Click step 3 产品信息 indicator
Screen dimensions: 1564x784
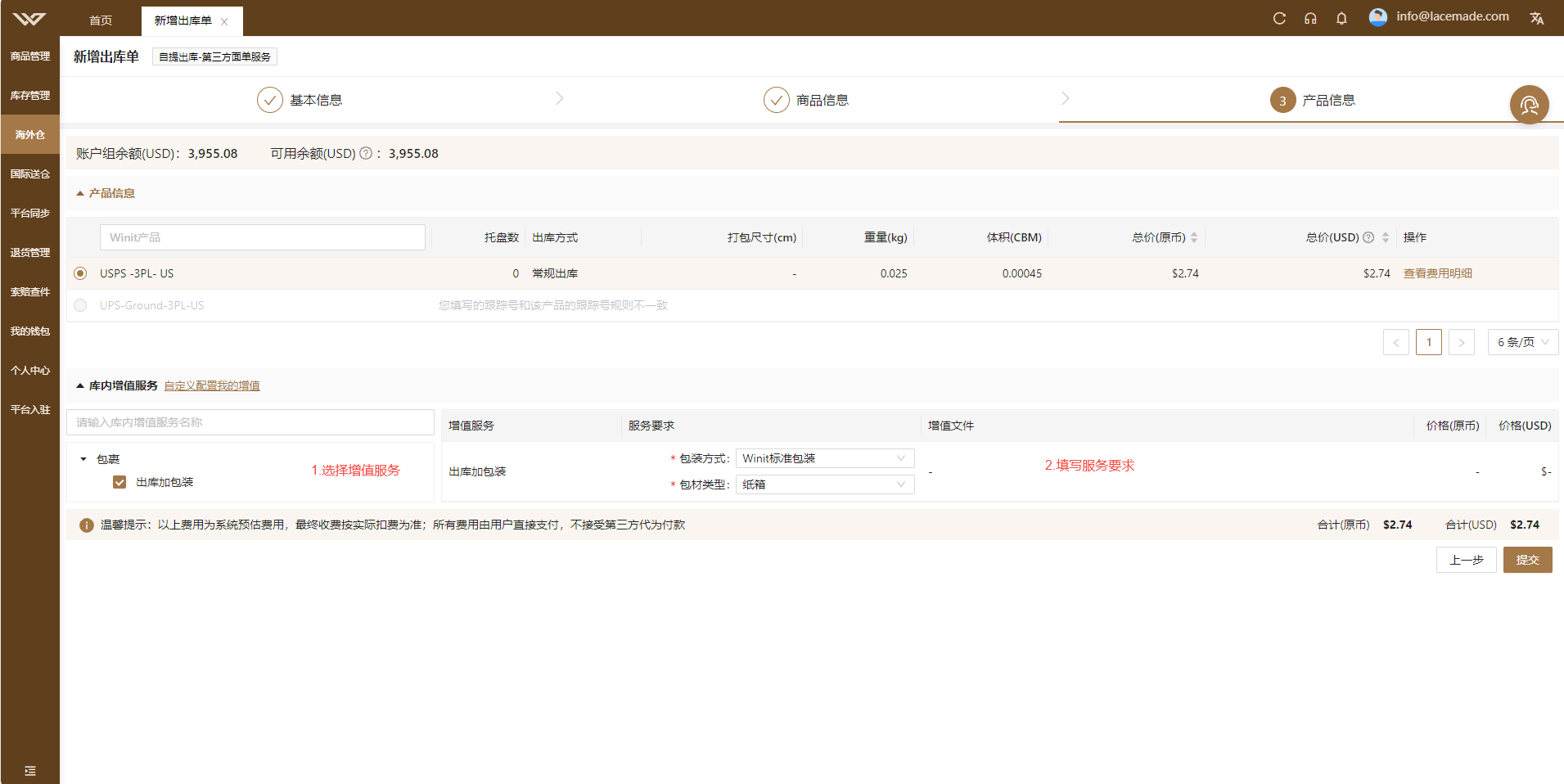(1282, 101)
